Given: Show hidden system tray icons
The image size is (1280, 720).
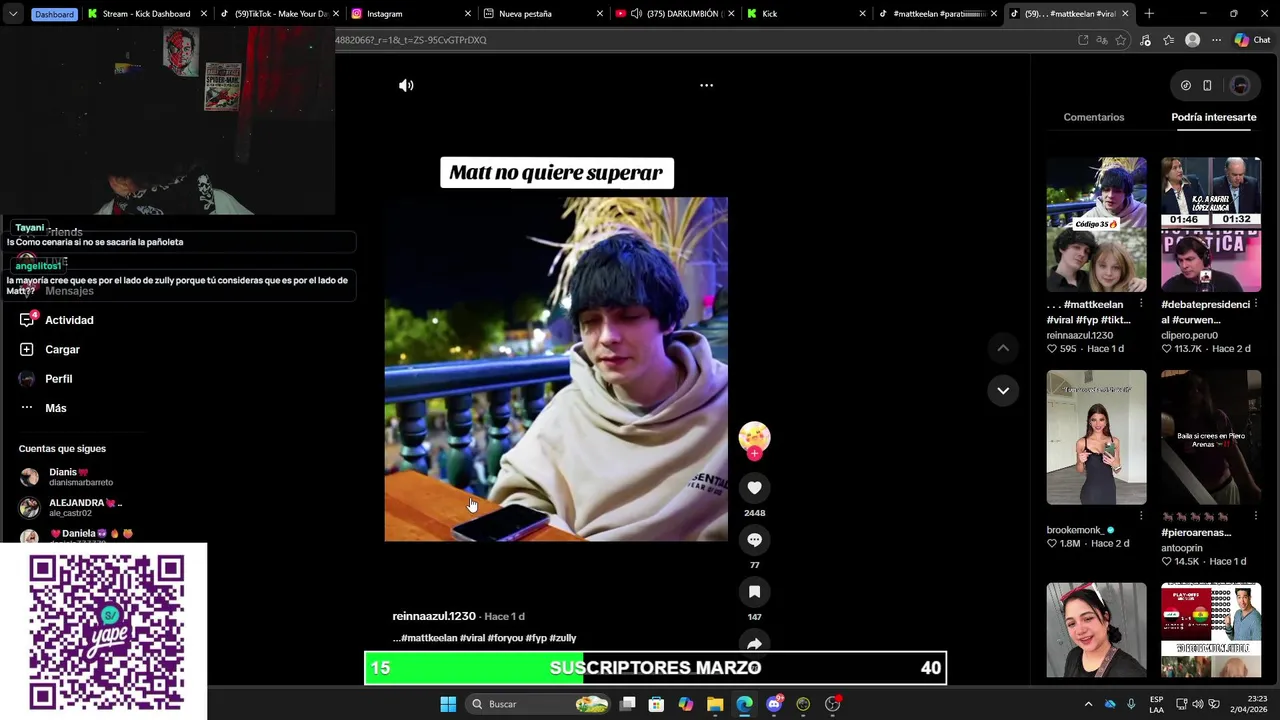Looking at the screenshot, I should [1088, 704].
